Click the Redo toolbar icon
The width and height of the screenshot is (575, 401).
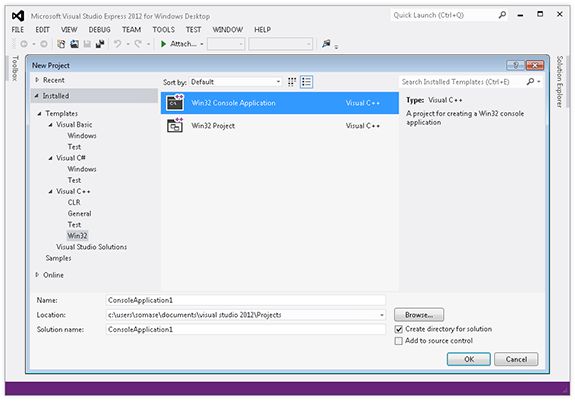(x=138, y=44)
